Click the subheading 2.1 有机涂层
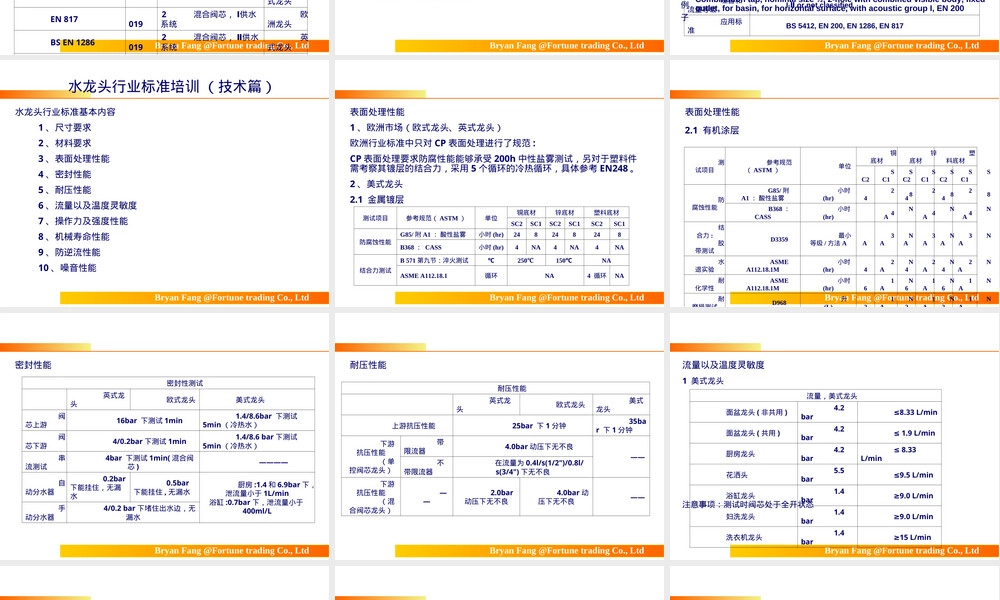Screen dimensions: 1000x600 (712, 130)
